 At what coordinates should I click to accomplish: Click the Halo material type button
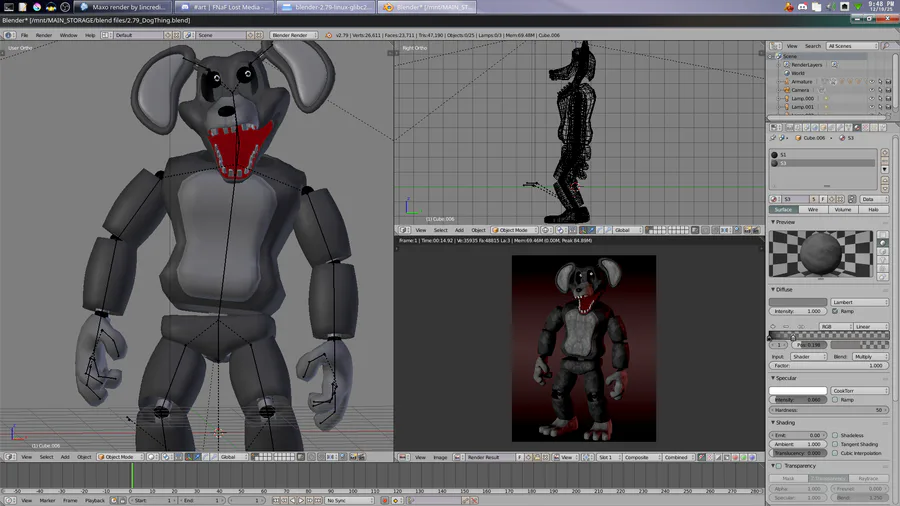click(x=873, y=210)
